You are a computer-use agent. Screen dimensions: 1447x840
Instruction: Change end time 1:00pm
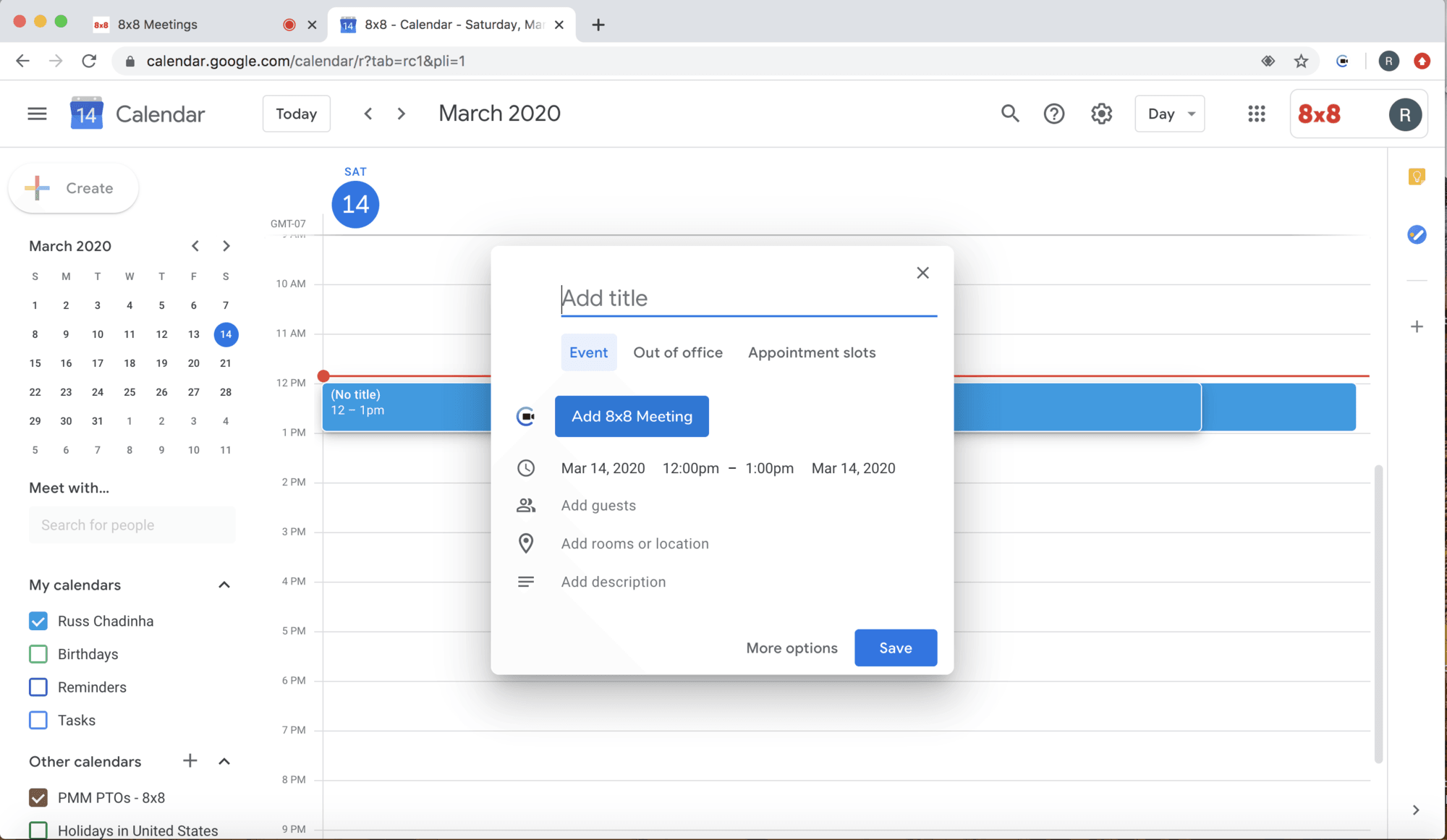point(769,468)
